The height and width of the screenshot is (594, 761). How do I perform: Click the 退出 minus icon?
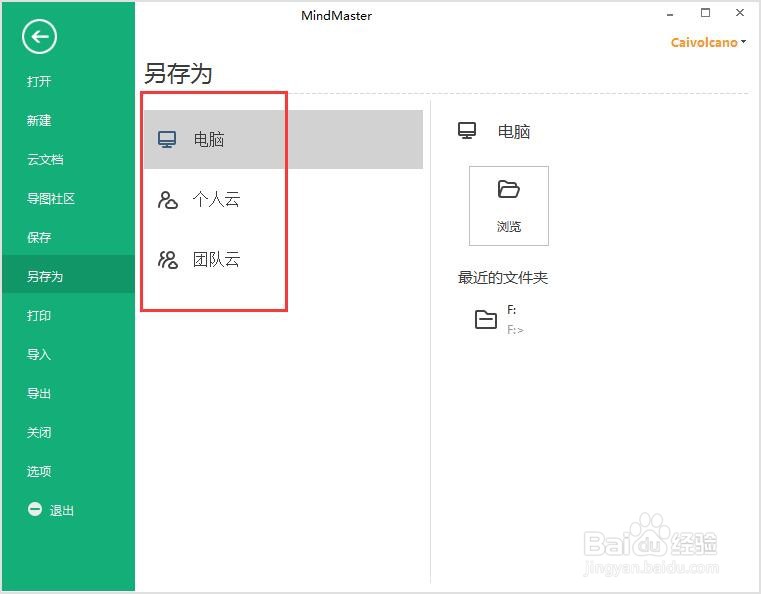coord(35,509)
